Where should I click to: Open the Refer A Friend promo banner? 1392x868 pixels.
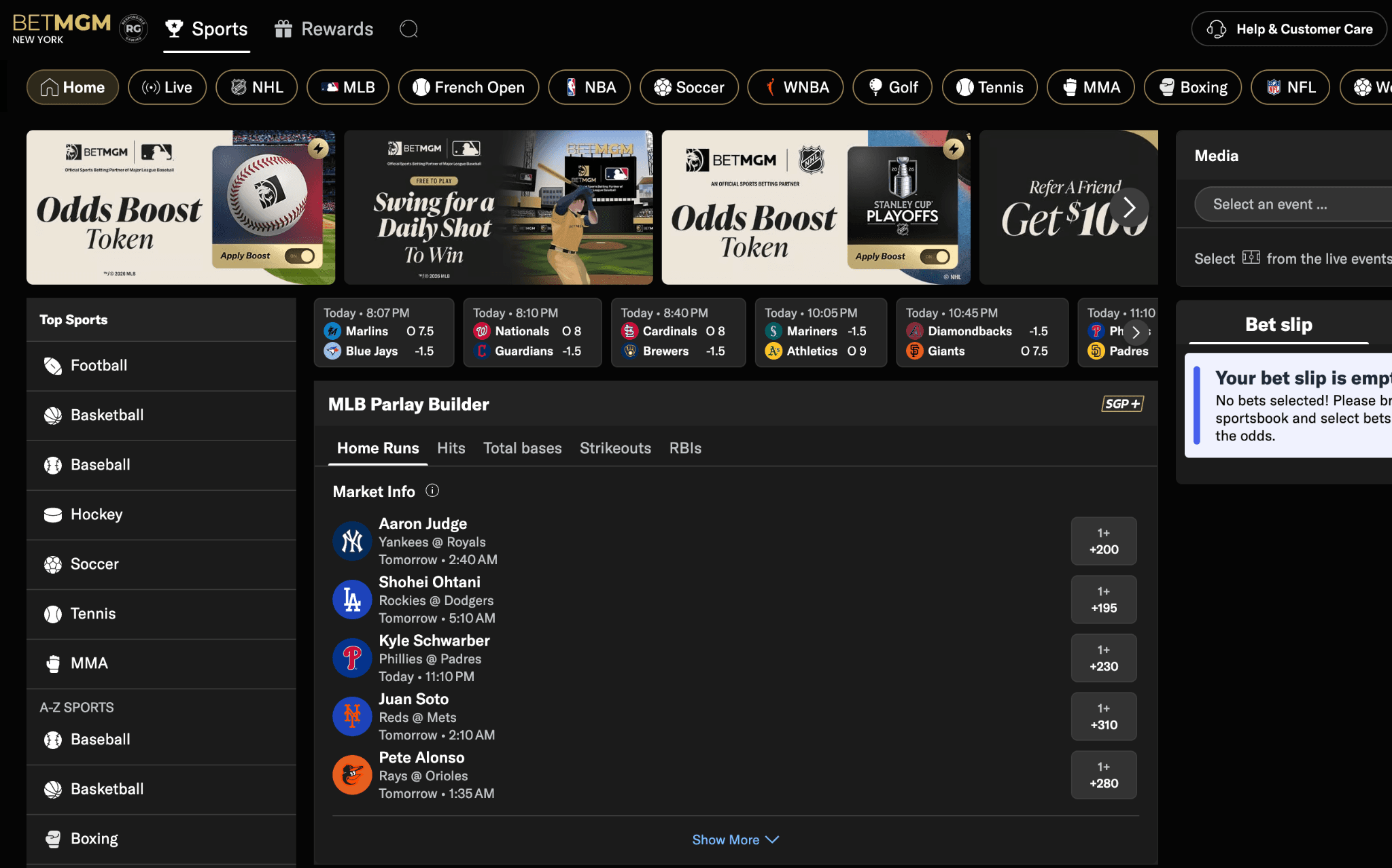(1068, 207)
